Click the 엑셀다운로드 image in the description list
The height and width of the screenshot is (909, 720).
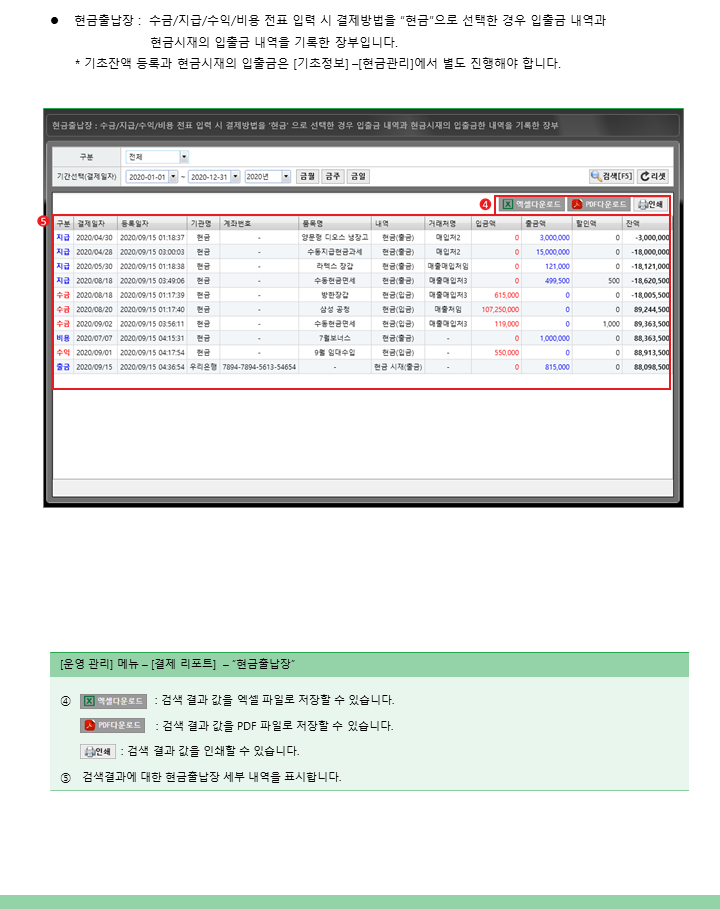114,701
